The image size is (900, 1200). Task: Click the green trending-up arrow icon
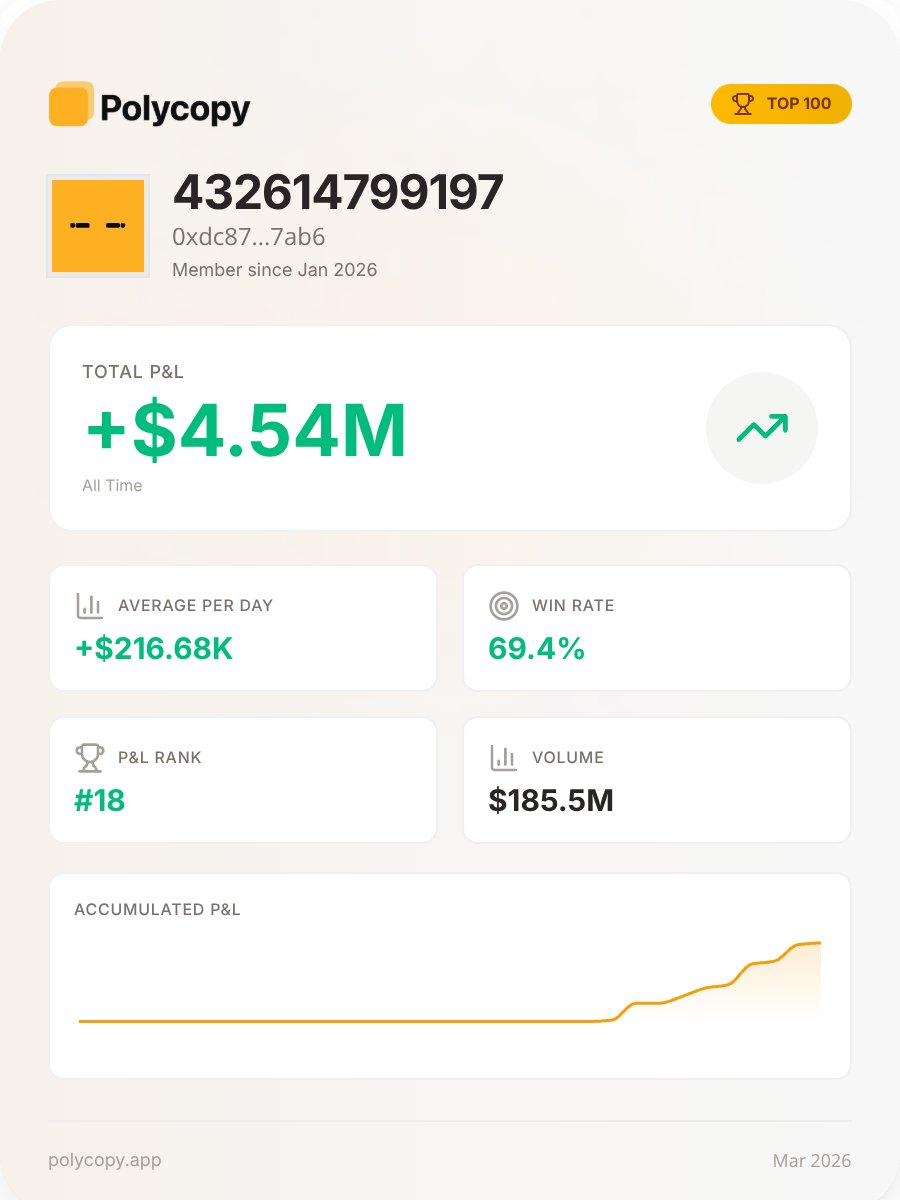tap(762, 428)
